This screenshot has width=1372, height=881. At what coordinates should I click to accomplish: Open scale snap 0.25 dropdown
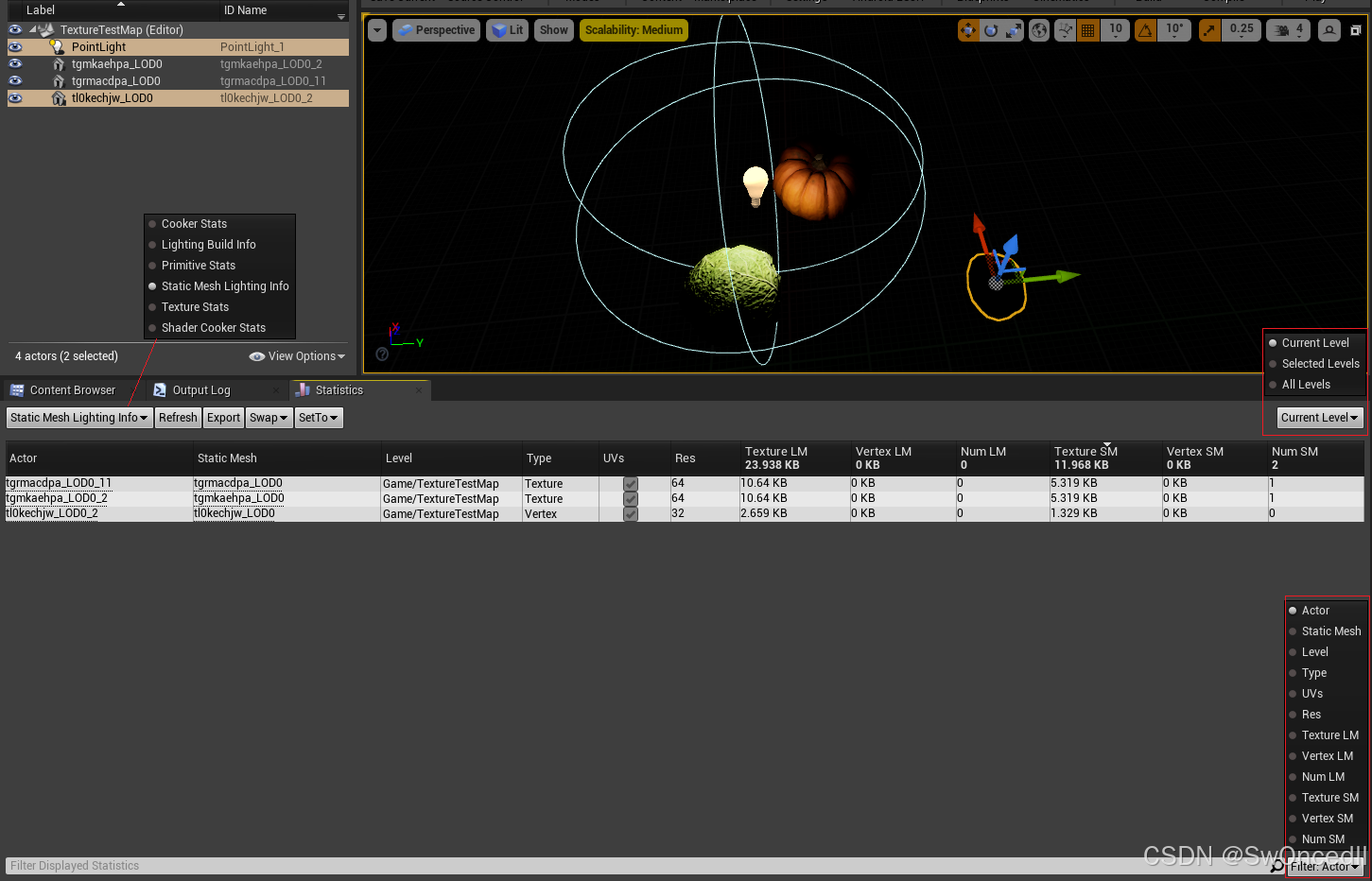(1242, 30)
